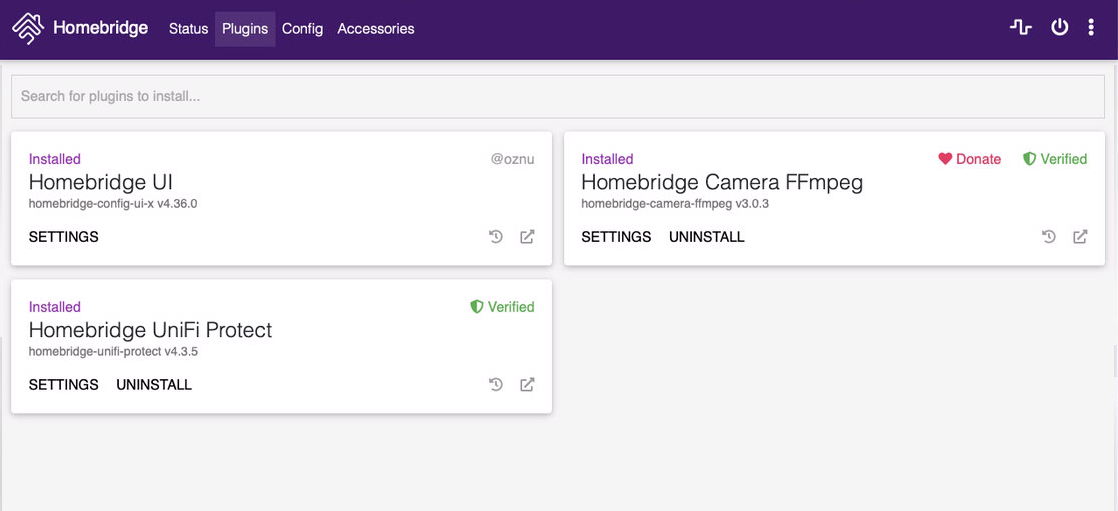Uninstall Homebridge Camera FFmpeg plugin

click(x=707, y=237)
